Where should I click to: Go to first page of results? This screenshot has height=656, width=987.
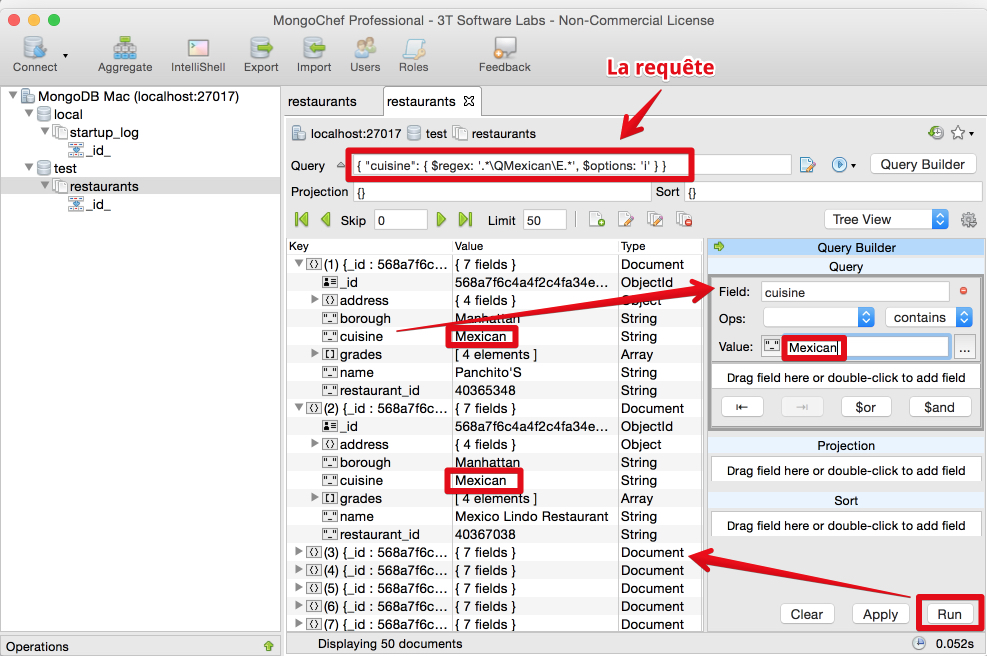pyautogui.click(x=302, y=220)
